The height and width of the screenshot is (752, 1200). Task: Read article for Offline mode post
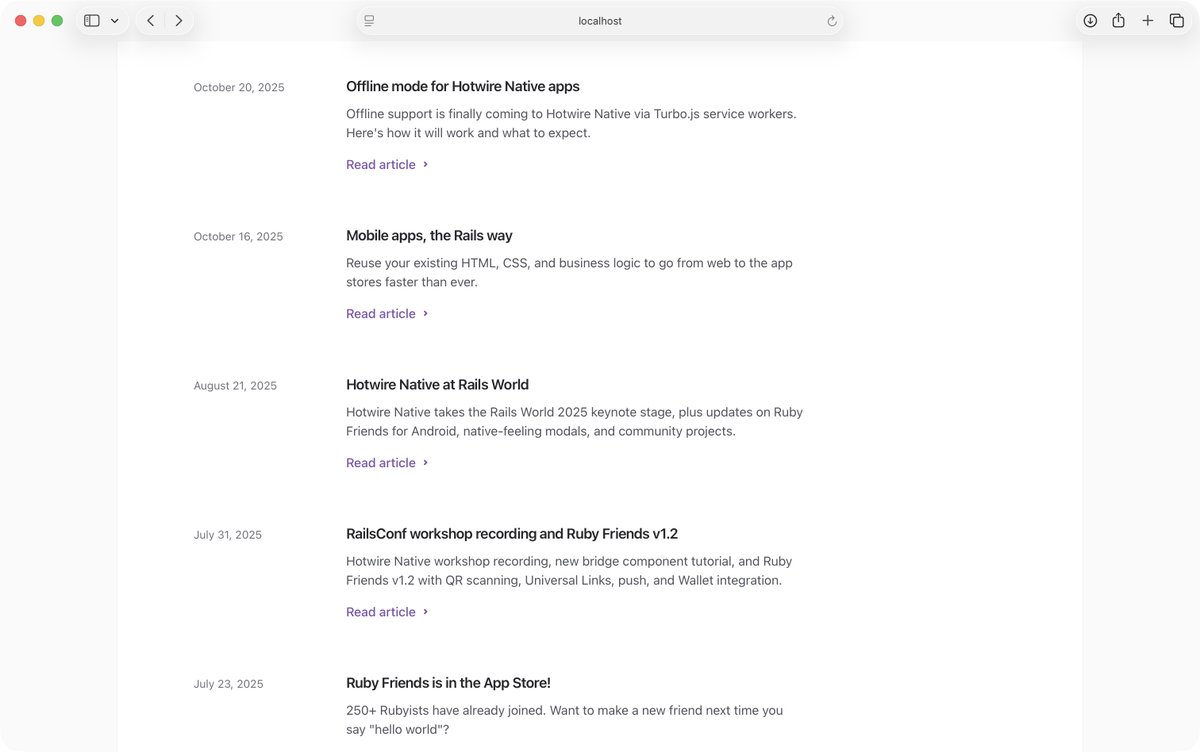381,164
